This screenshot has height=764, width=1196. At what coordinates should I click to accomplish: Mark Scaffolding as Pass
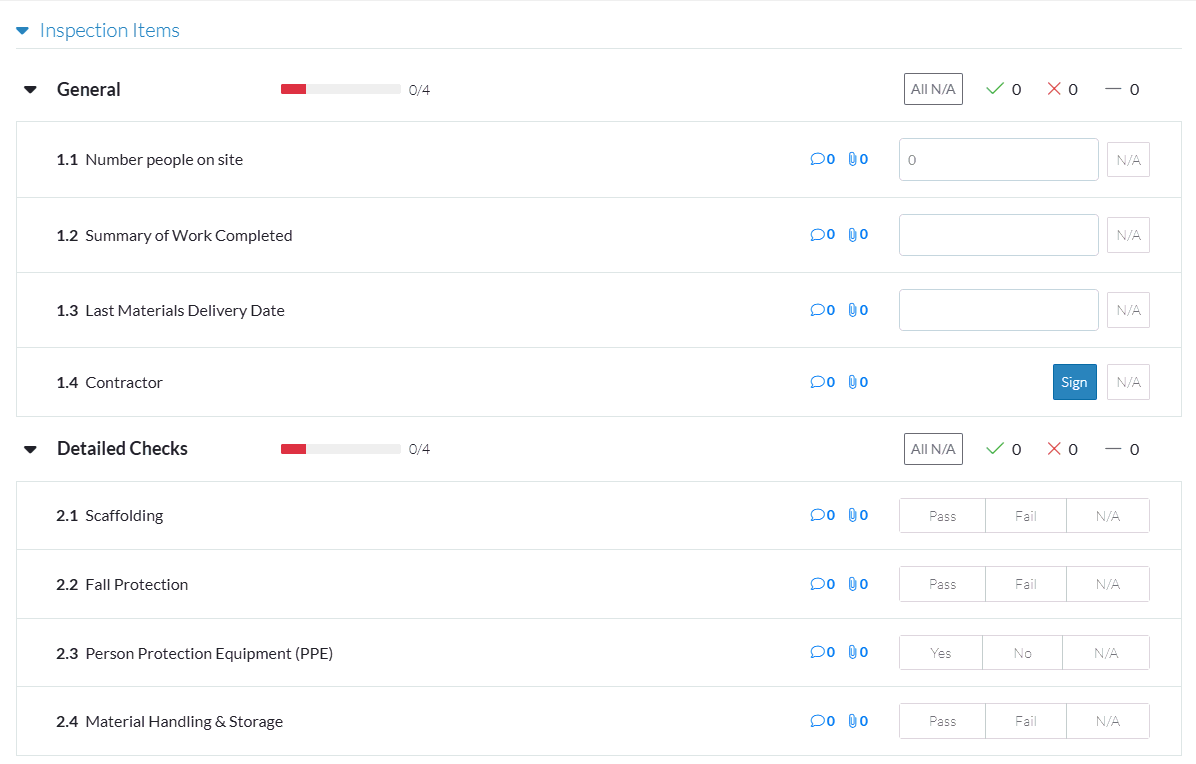tap(942, 516)
